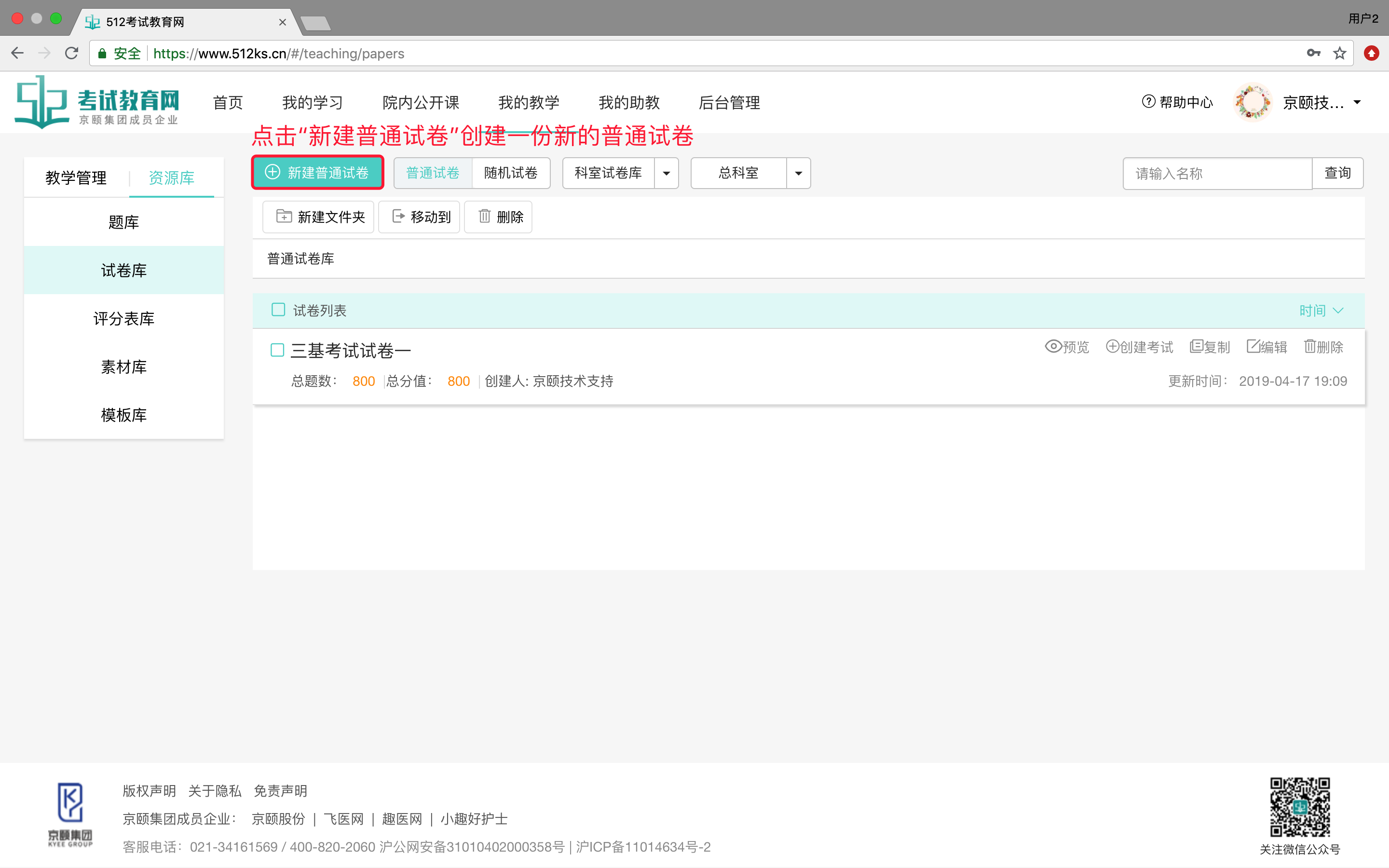The image size is (1389, 868).
Task: Check the 试卷列表 select-all checkbox
Action: (278, 310)
